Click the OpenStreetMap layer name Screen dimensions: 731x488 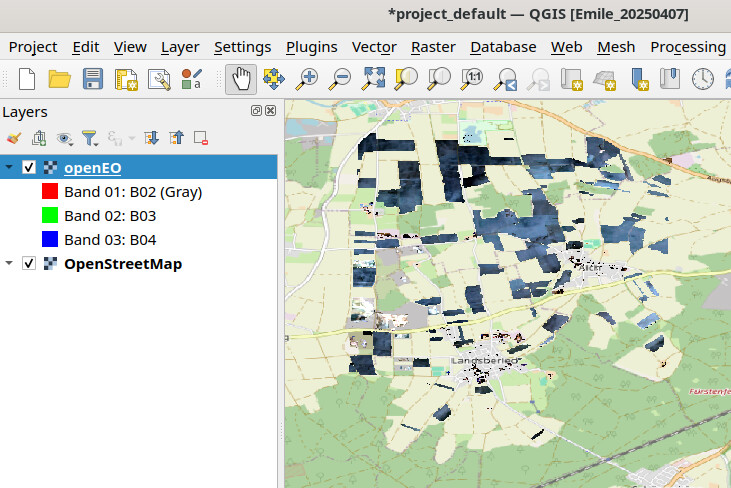(122, 264)
